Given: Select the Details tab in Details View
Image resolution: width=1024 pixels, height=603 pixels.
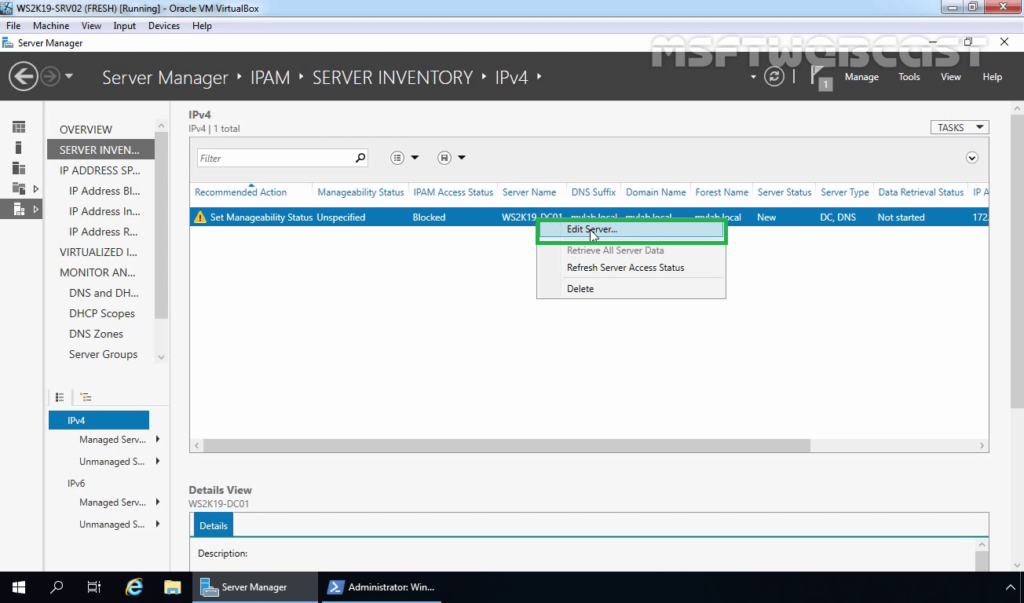Looking at the screenshot, I should click(213, 525).
